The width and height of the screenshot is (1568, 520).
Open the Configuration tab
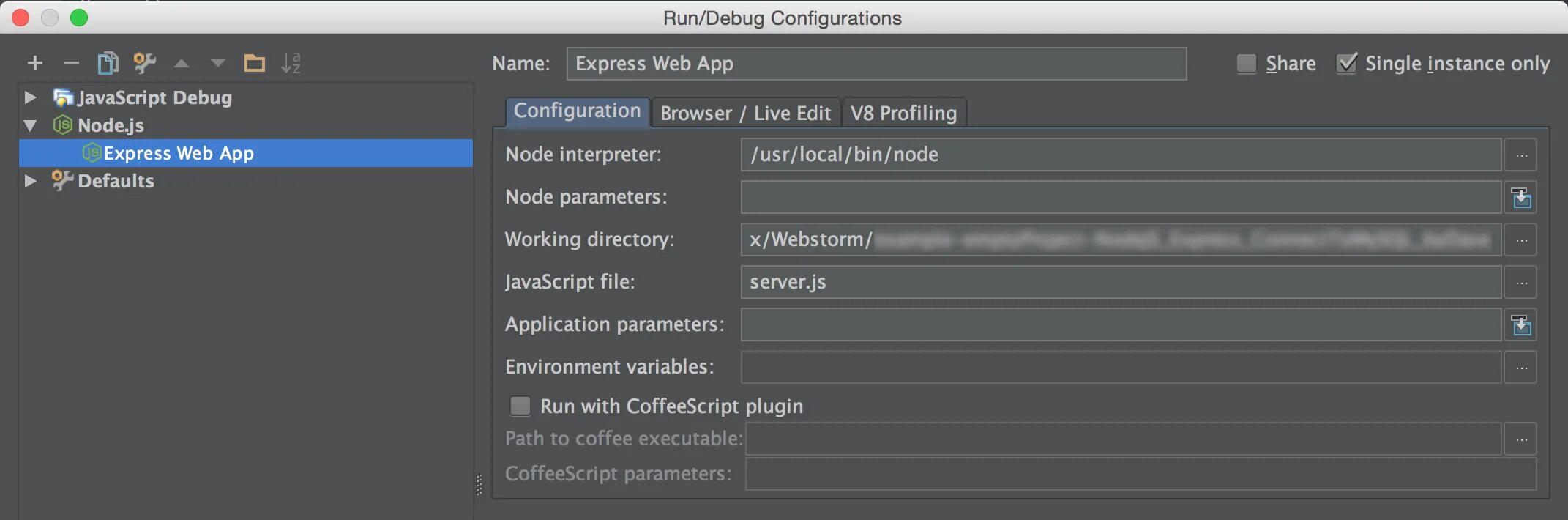pyautogui.click(x=577, y=111)
